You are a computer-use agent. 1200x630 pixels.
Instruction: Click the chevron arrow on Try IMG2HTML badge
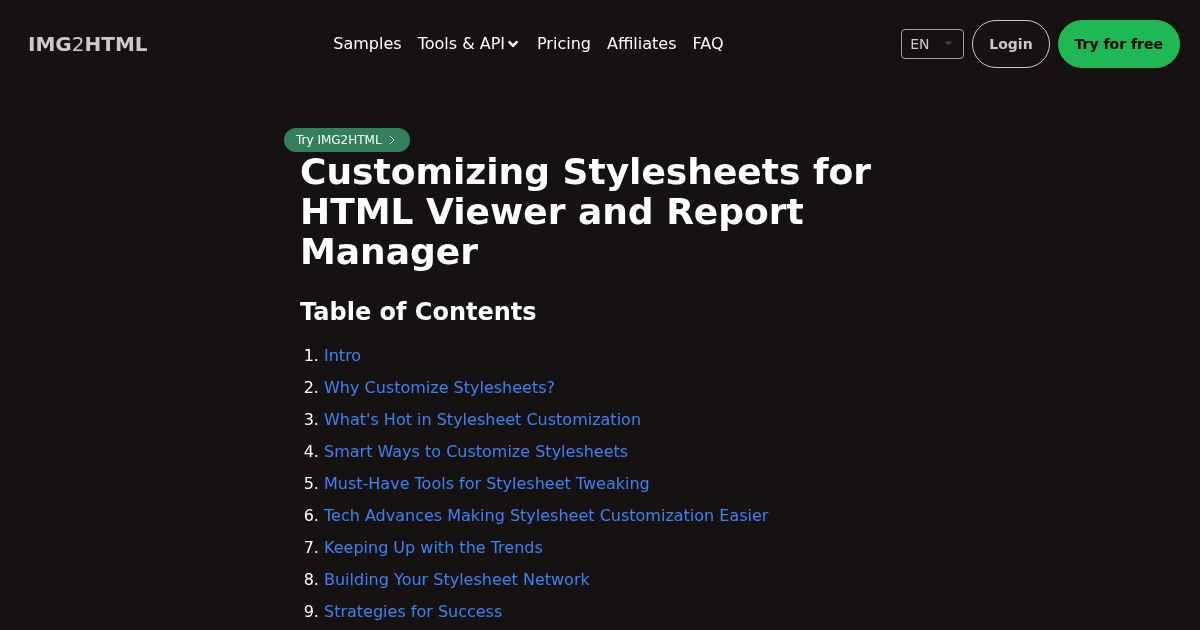(x=392, y=140)
